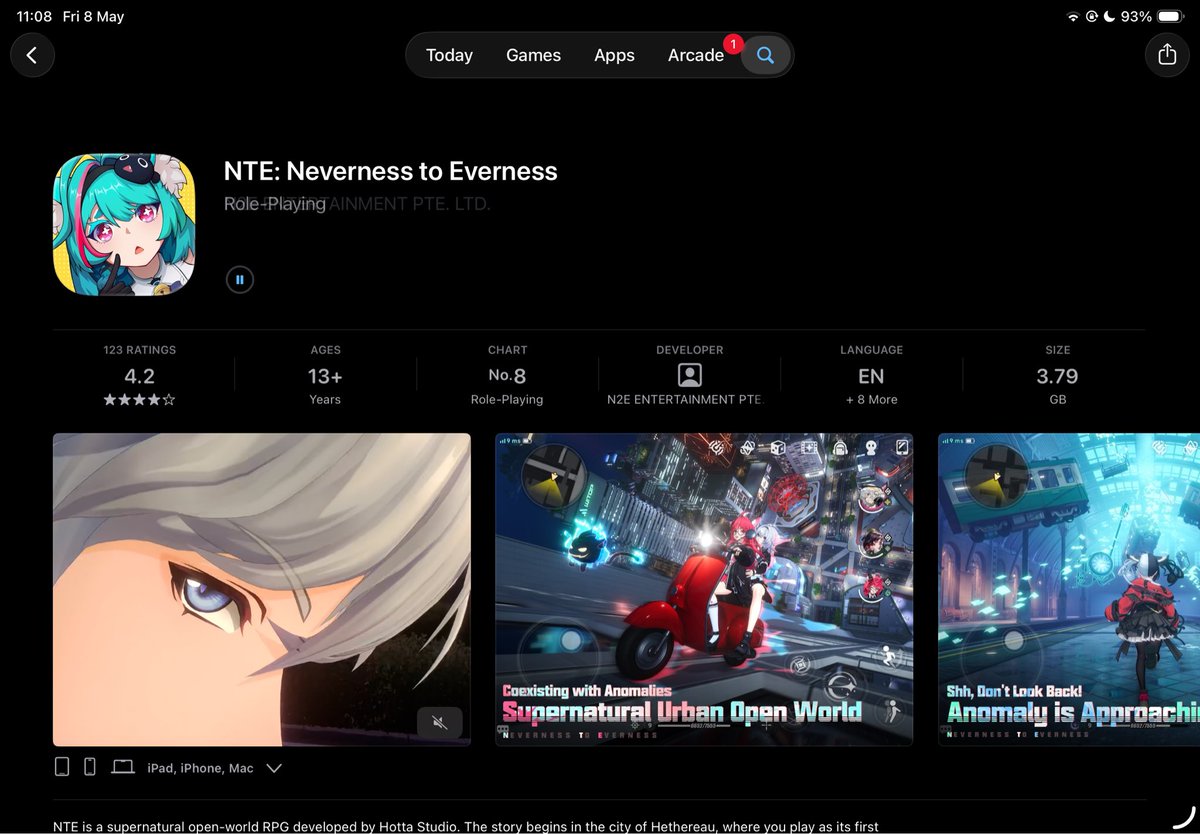Screen dimensions: 1200x834
Task: Open the No.8 Role-Playing chart
Action: pos(507,376)
